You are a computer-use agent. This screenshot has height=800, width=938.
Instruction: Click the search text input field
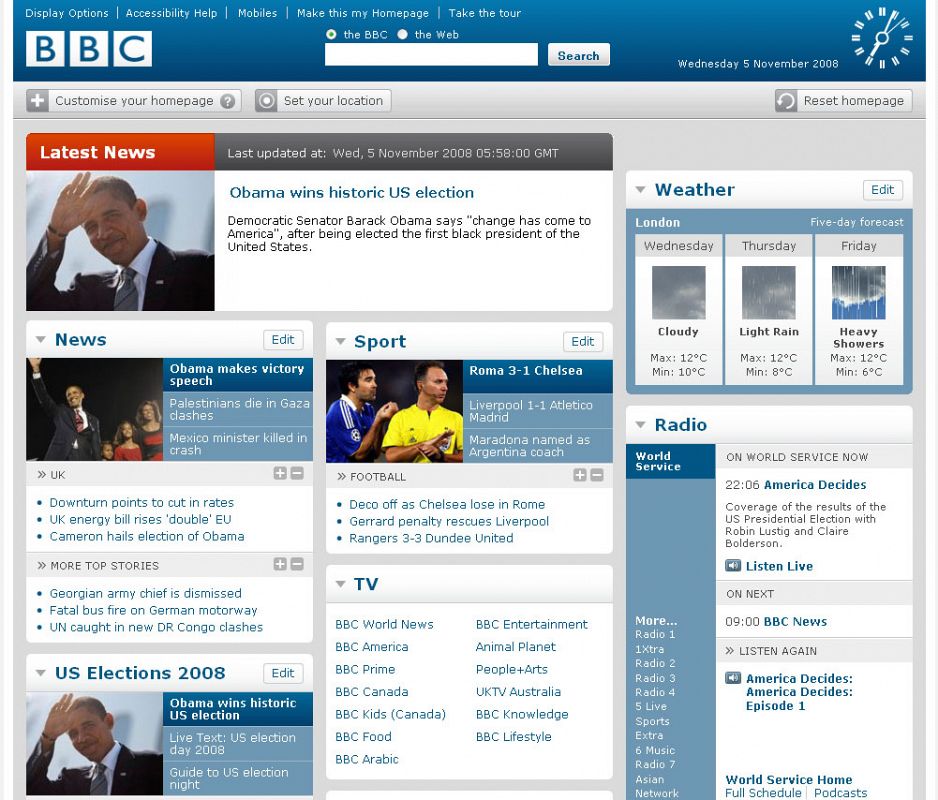[x=431, y=55]
